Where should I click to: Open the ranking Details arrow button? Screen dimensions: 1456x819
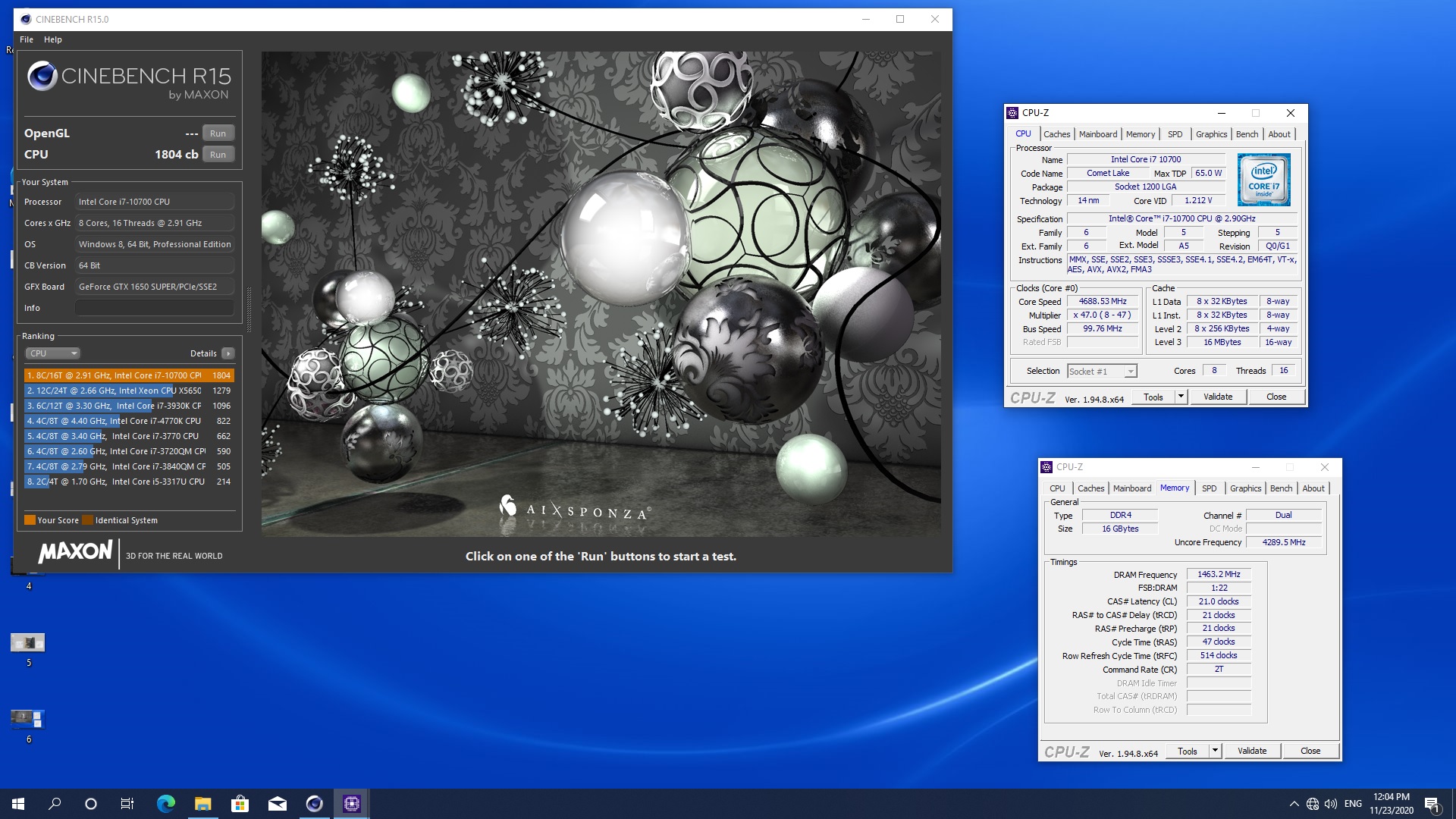tap(227, 353)
